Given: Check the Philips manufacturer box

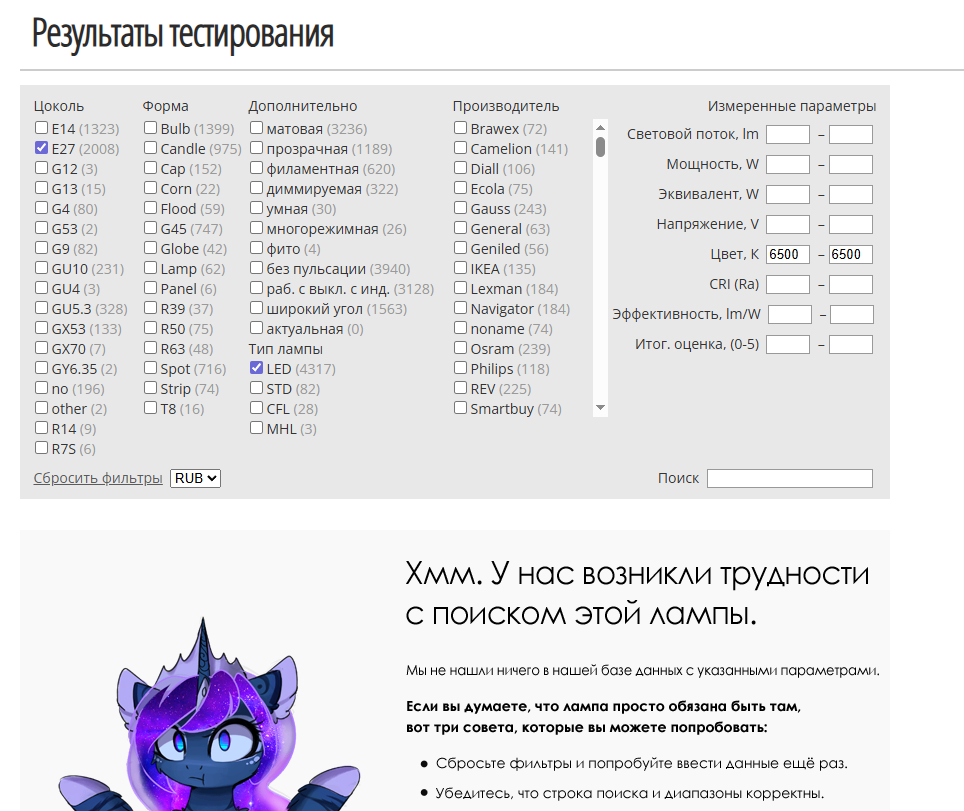Looking at the screenshot, I should pos(461,368).
